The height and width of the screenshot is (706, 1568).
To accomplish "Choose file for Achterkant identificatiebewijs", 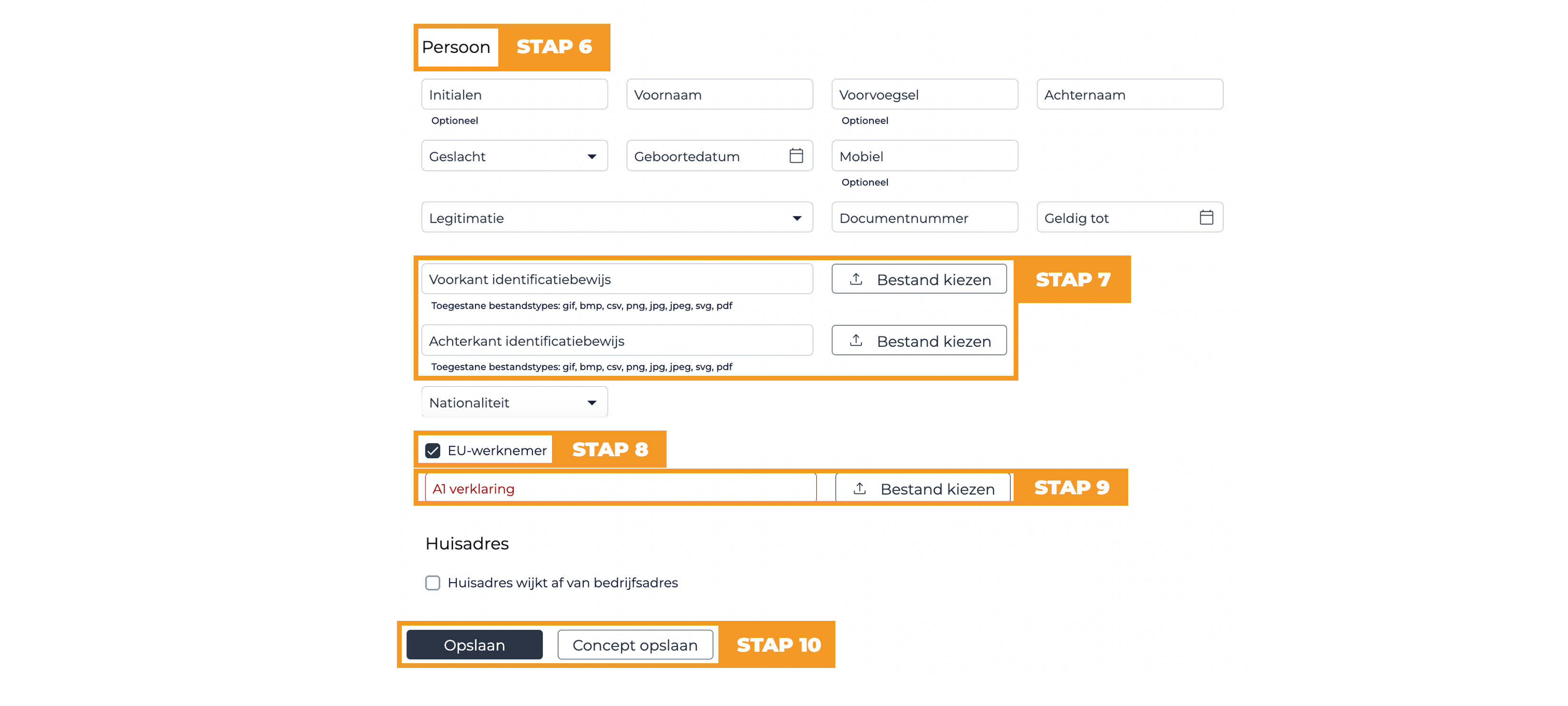I will point(919,341).
